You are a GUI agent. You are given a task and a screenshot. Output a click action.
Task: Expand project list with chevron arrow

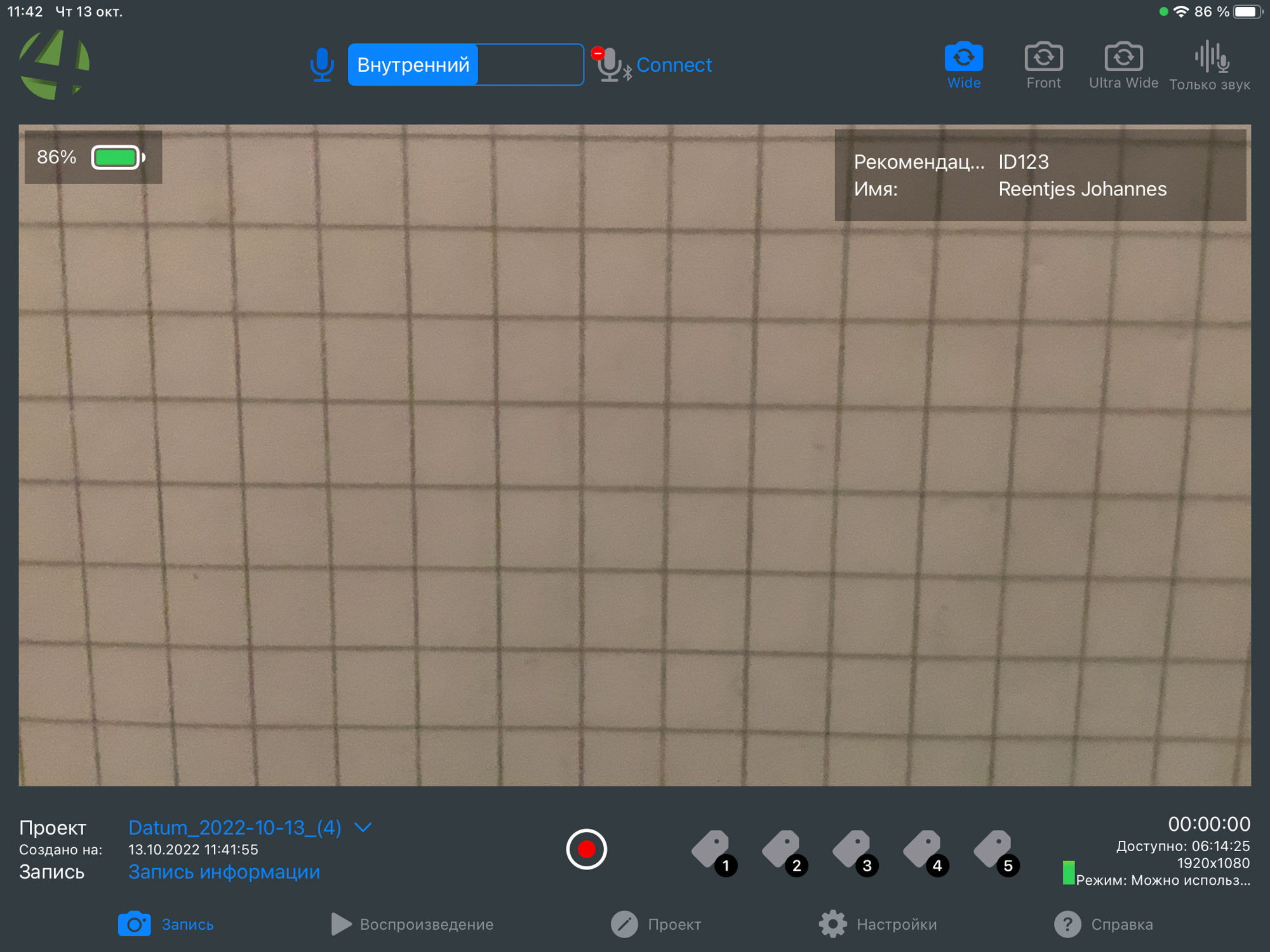point(363,828)
